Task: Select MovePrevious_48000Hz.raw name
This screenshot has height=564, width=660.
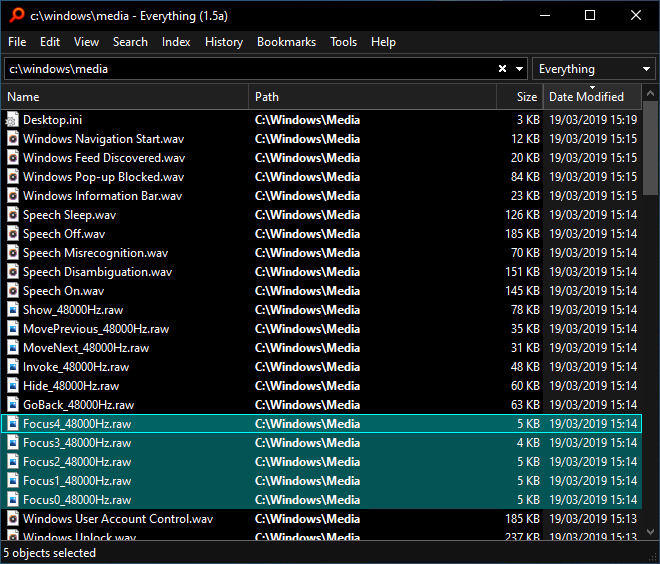Action: (x=96, y=329)
